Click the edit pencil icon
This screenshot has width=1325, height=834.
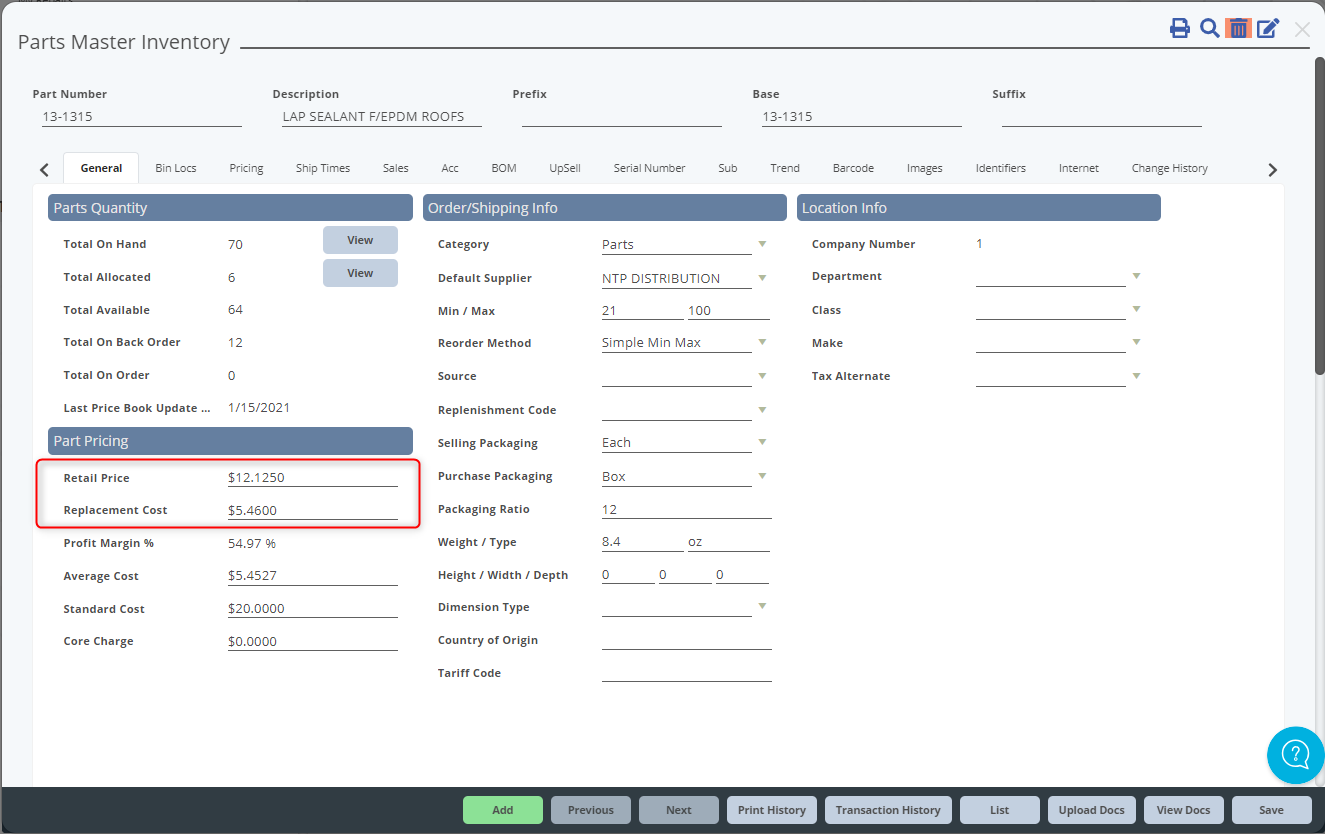click(1268, 28)
